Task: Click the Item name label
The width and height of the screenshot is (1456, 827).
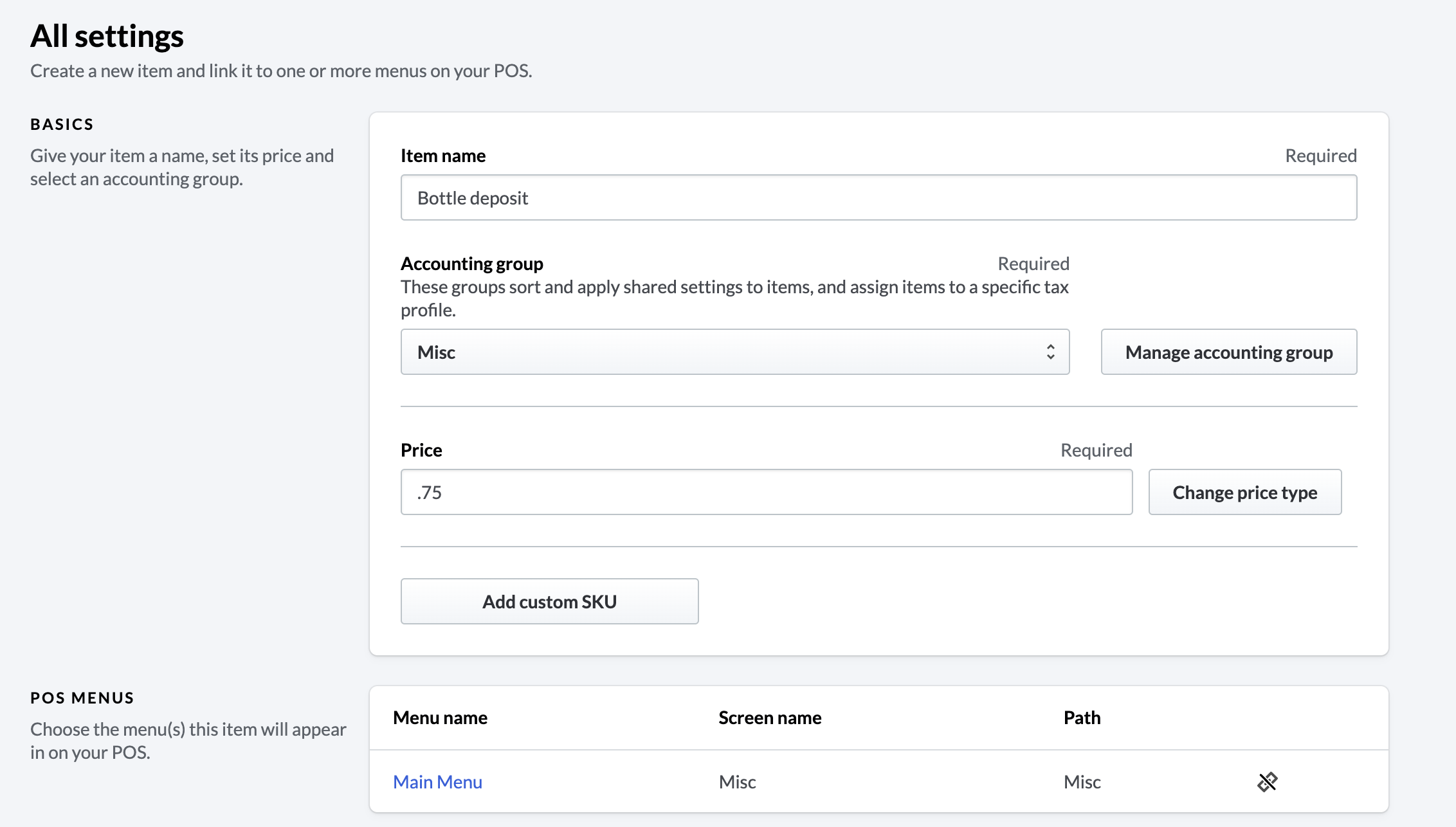Action: [x=442, y=156]
